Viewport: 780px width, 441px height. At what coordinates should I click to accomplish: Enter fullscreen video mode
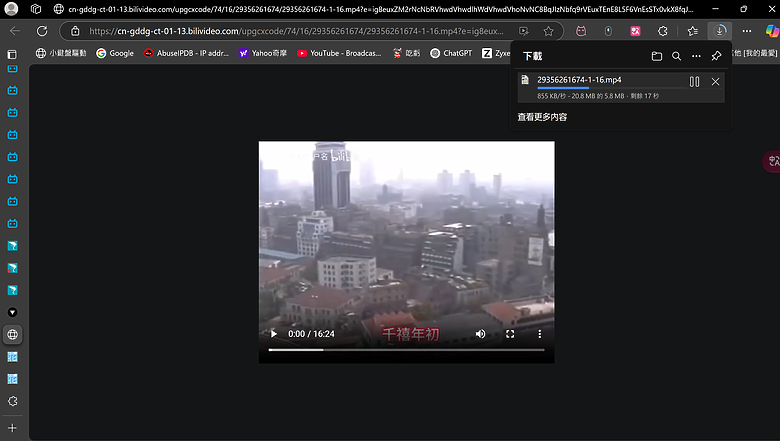510,334
